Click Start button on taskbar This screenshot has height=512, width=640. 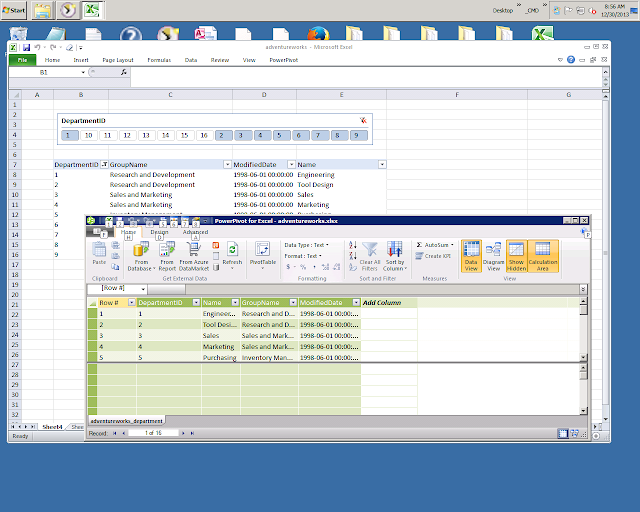14,10
